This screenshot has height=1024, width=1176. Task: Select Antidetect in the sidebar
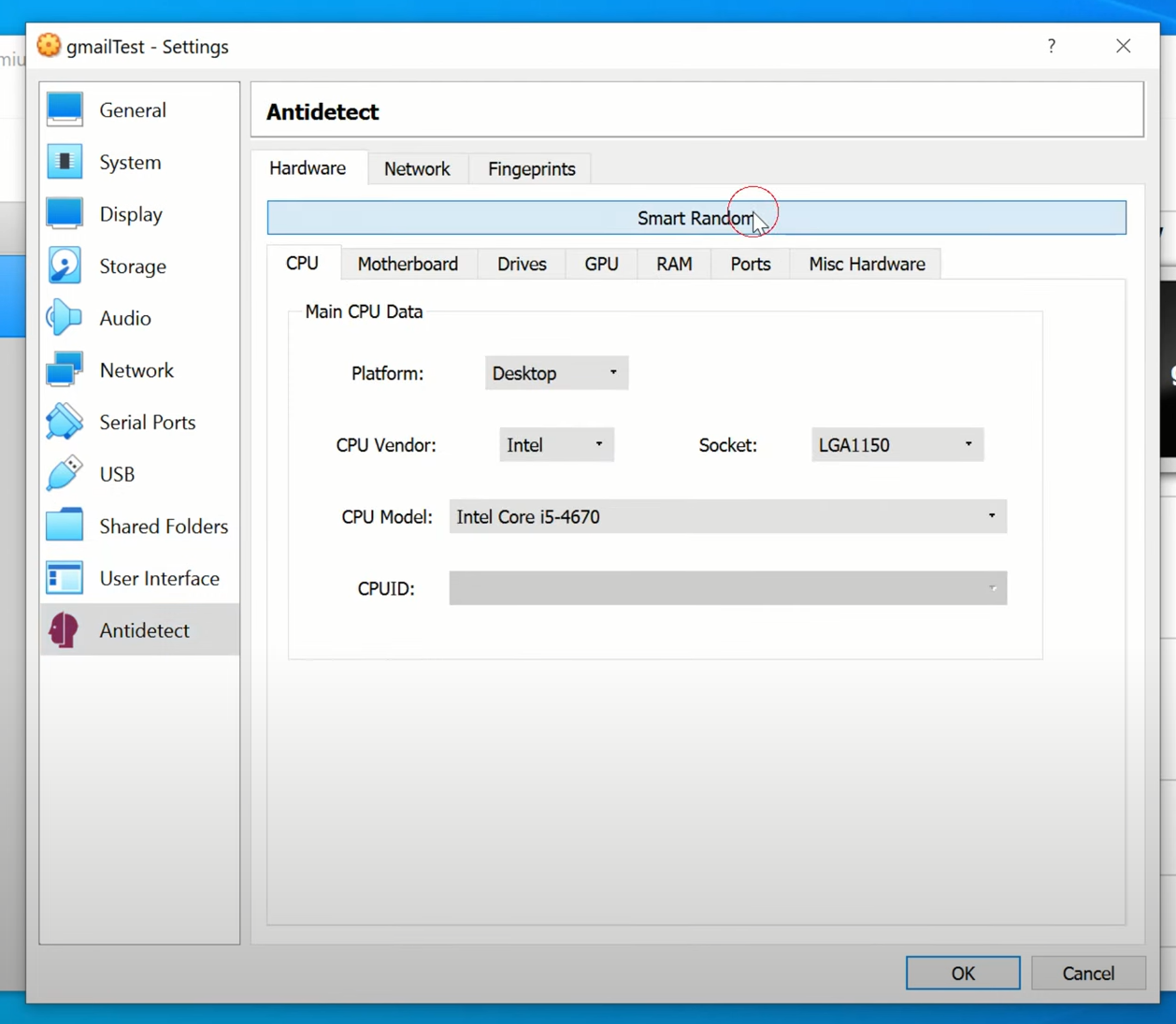click(x=139, y=630)
